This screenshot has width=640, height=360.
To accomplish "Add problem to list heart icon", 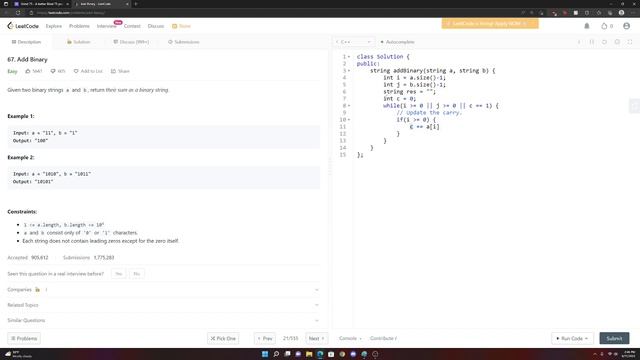I will pyautogui.click(x=76, y=71).
